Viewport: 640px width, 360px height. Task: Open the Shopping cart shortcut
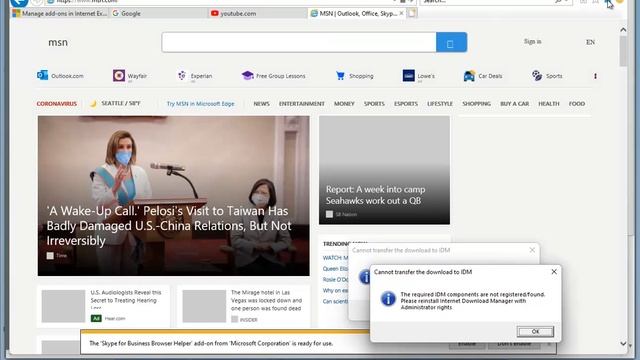point(354,76)
